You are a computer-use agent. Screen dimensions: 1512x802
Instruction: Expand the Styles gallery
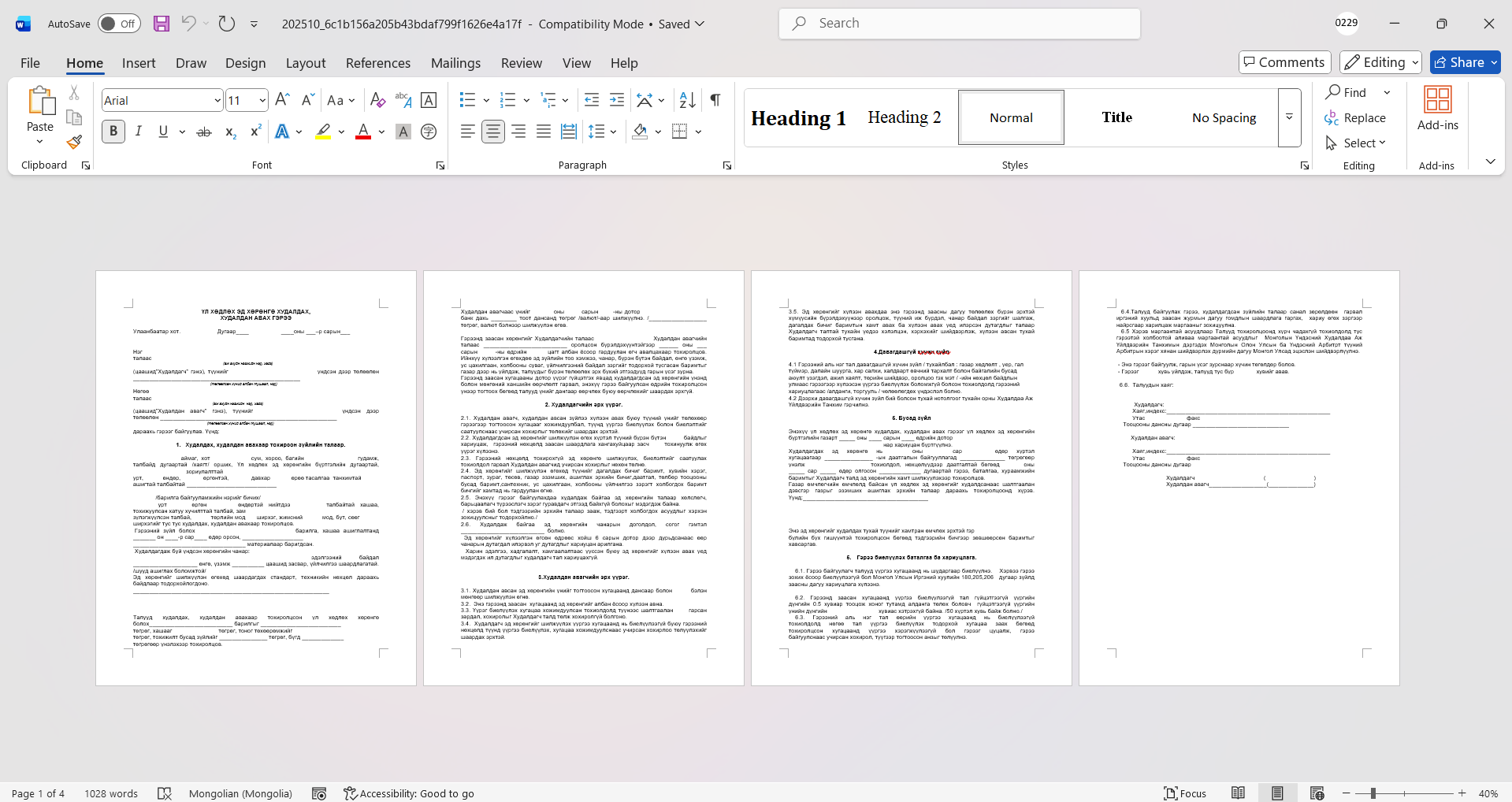tap(1289, 117)
